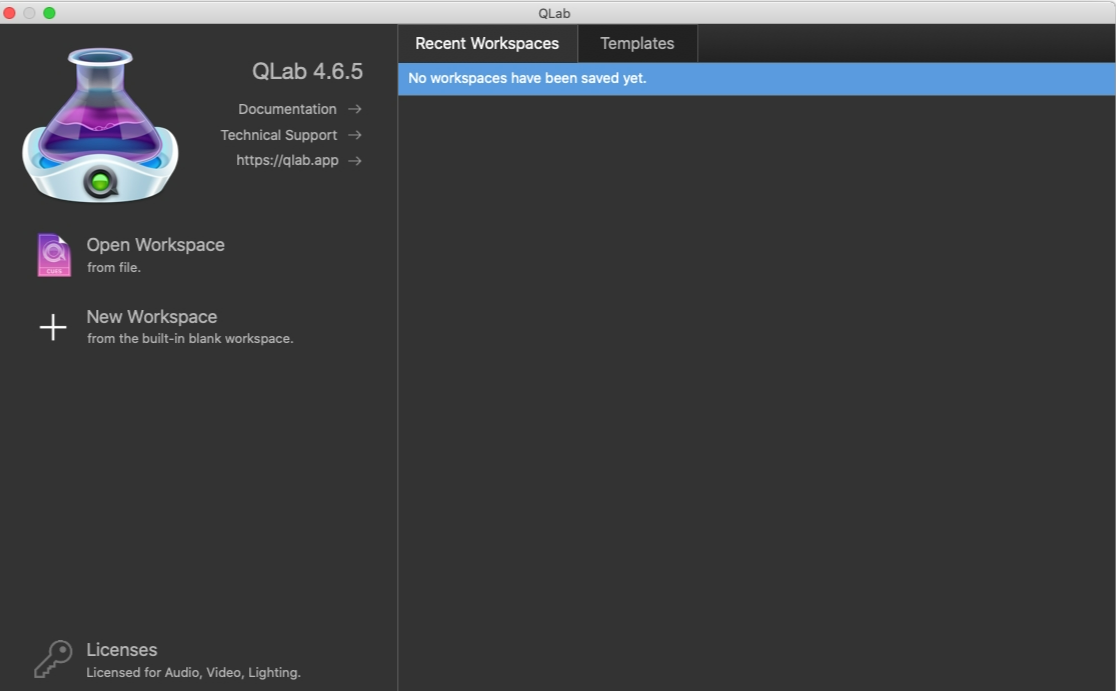Open the Documentation link
This screenshot has width=1116, height=691.
pyautogui.click(x=288, y=109)
